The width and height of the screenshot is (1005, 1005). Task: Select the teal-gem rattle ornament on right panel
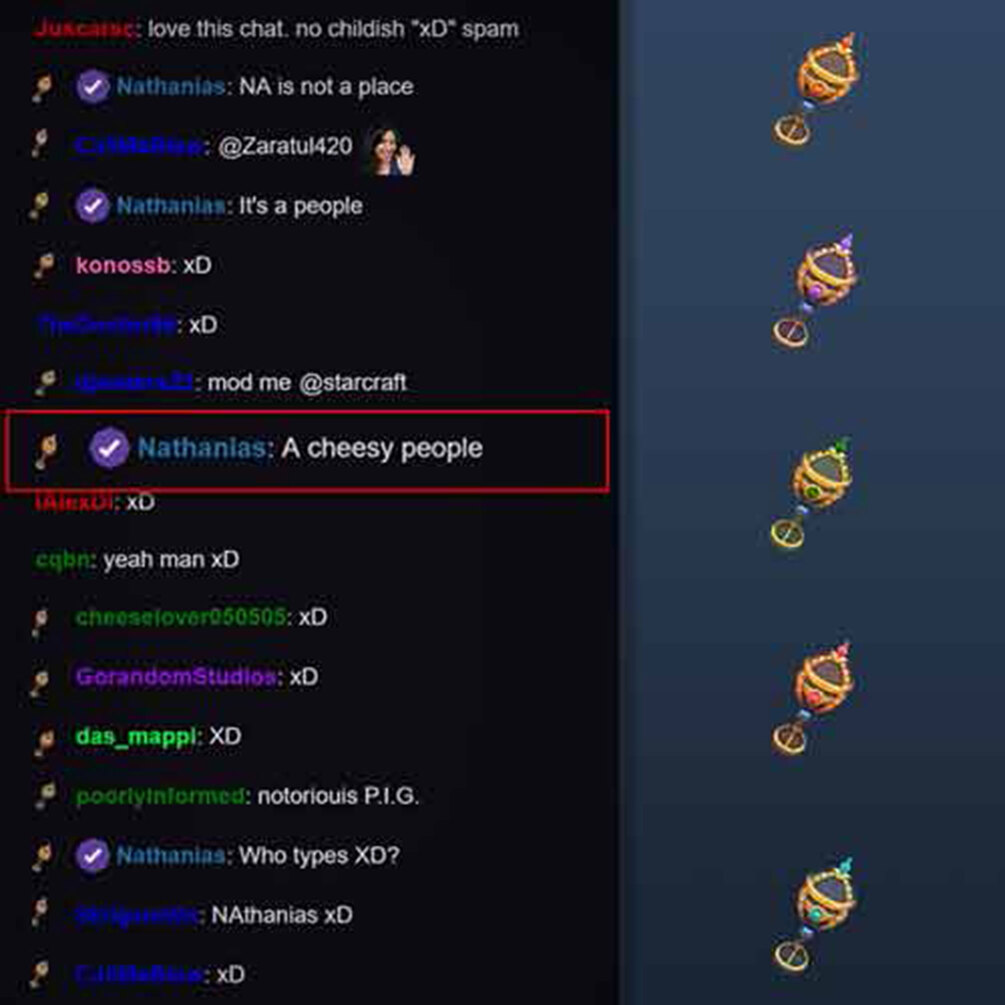click(815, 915)
